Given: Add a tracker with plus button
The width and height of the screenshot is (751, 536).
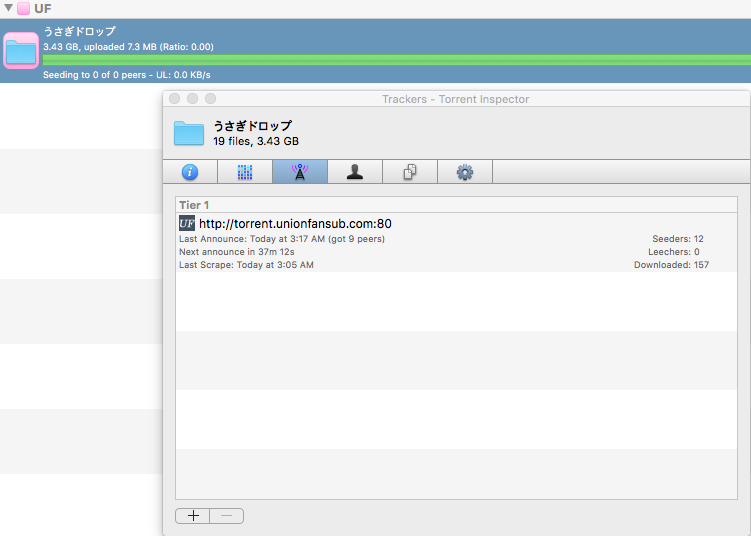Looking at the screenshot, I should coord(193,516).
